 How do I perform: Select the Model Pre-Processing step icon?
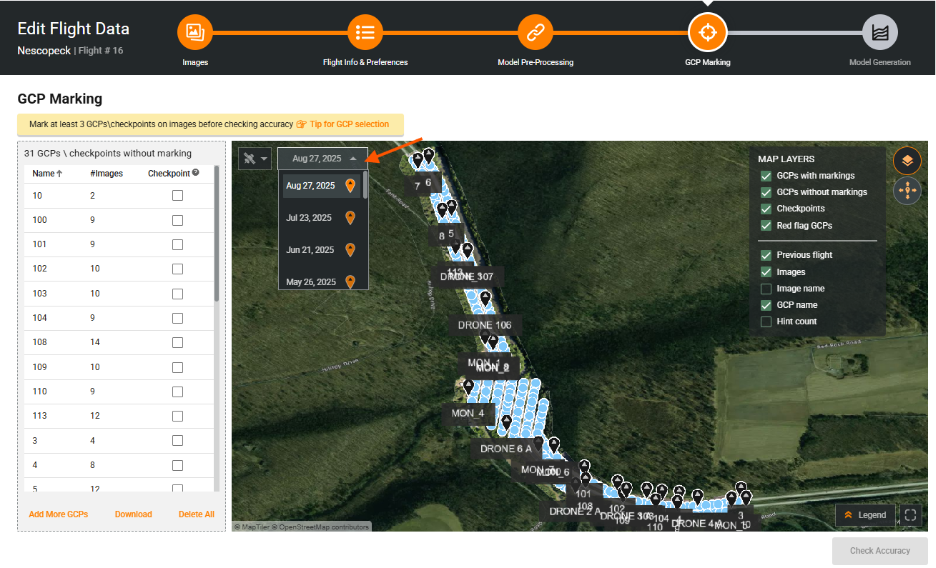point(535,32)
